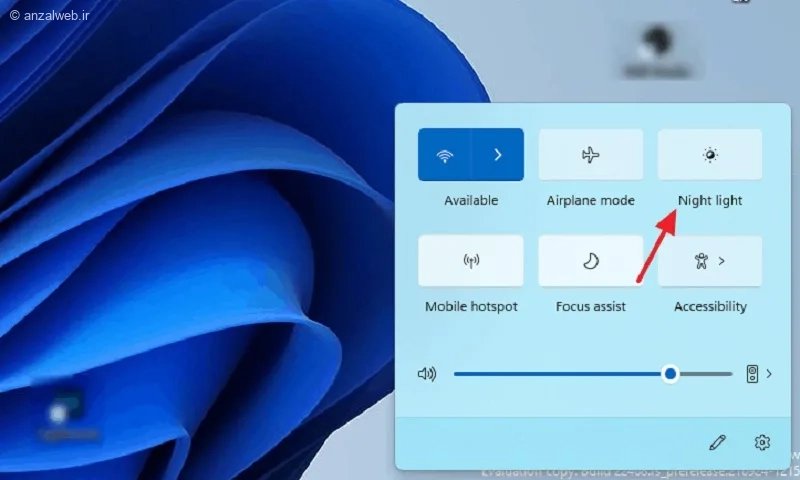800x480 pixels.
Task: Click the "Mobile hotspot" label
Action: [x=471, y=306]
